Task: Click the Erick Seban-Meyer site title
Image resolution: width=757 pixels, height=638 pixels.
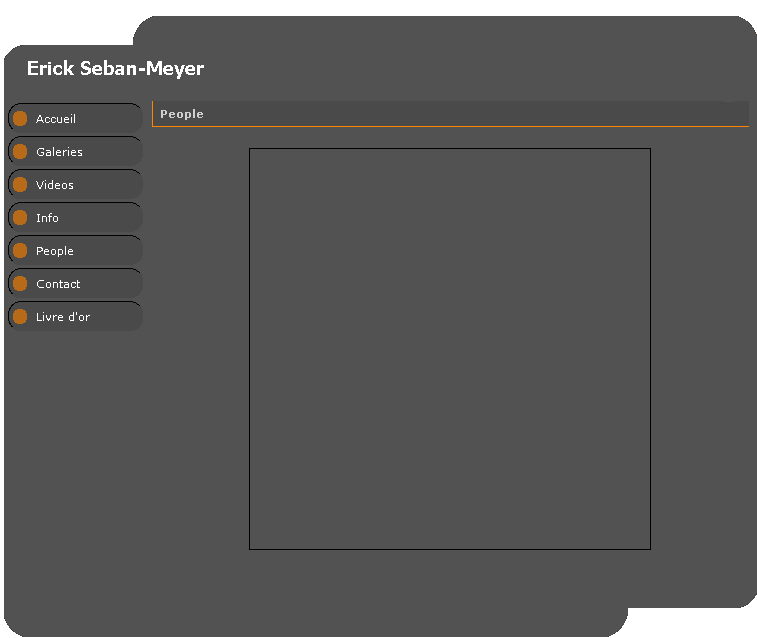Action: pos(115,69)
